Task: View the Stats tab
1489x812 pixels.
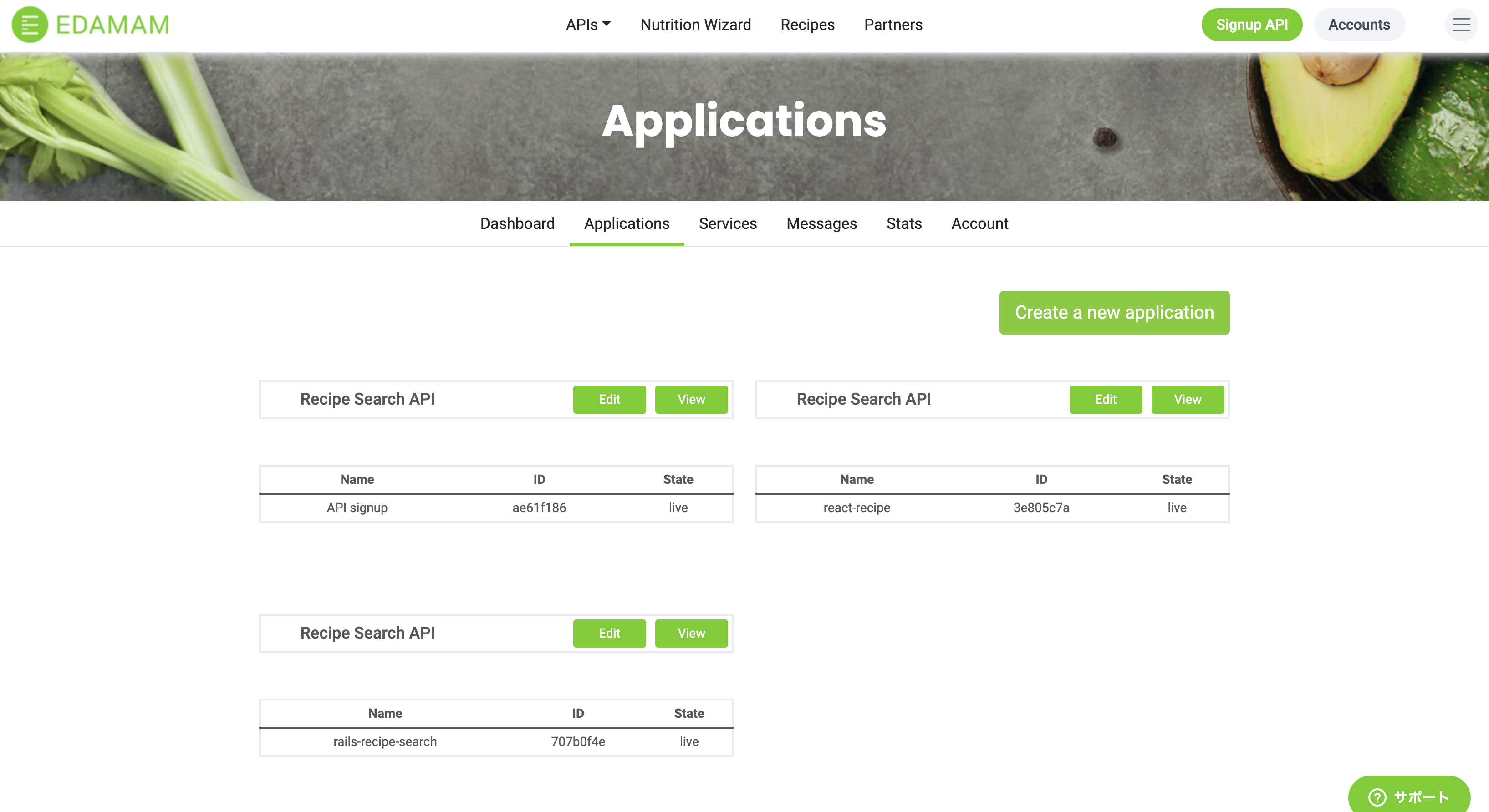Action: (903, 223)
